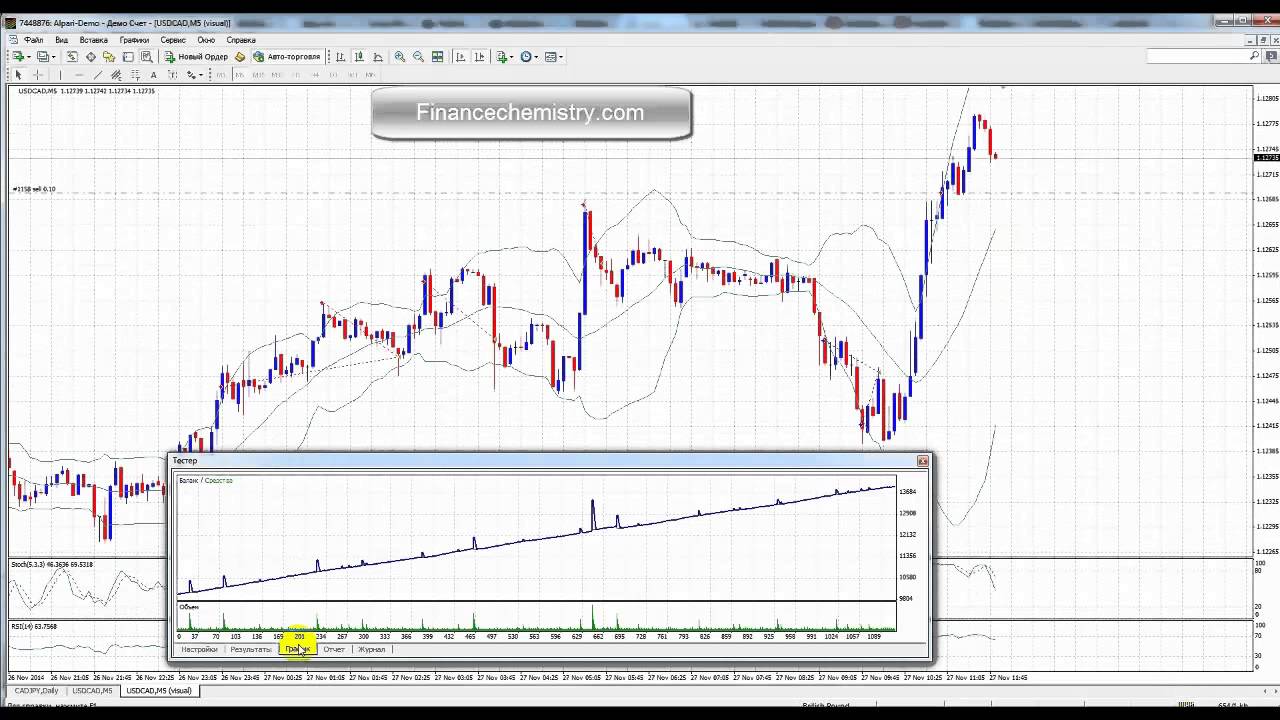Image resolution: width=1280 pixels, height=720 pixels.
Task: Zoom out of the chart
Action: point(418,57)
